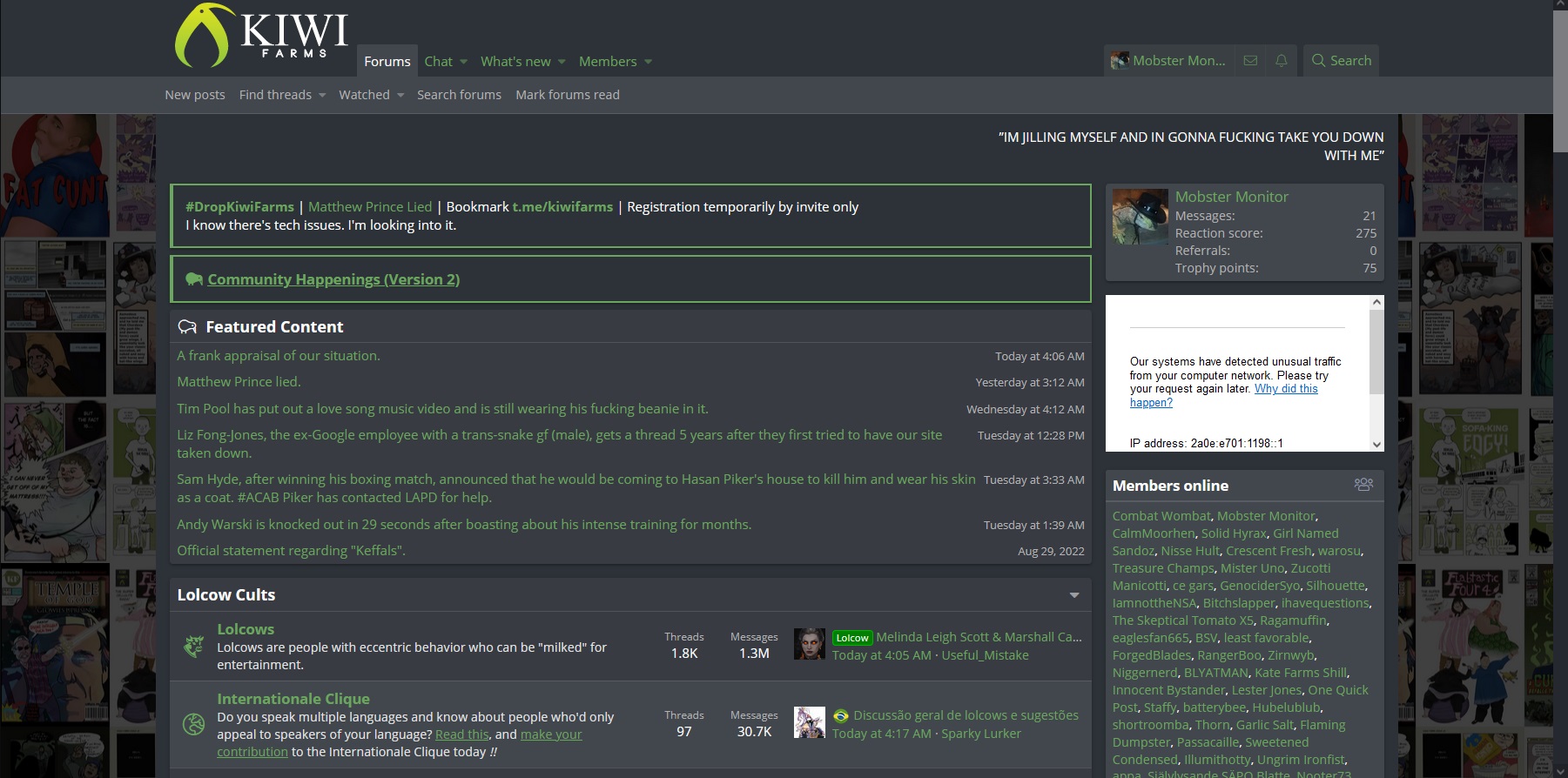Open Find threads
The height and width of the screenshot is (778, 1568).
[x=275, y=95]
